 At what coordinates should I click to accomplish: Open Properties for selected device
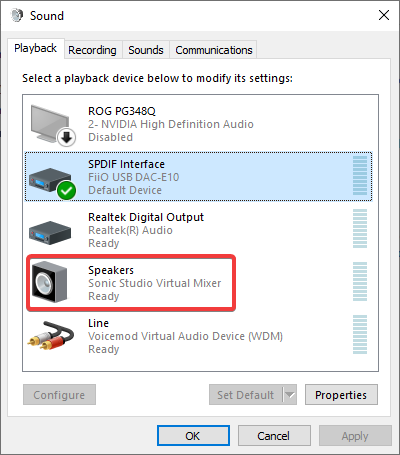tap(341, 395)
